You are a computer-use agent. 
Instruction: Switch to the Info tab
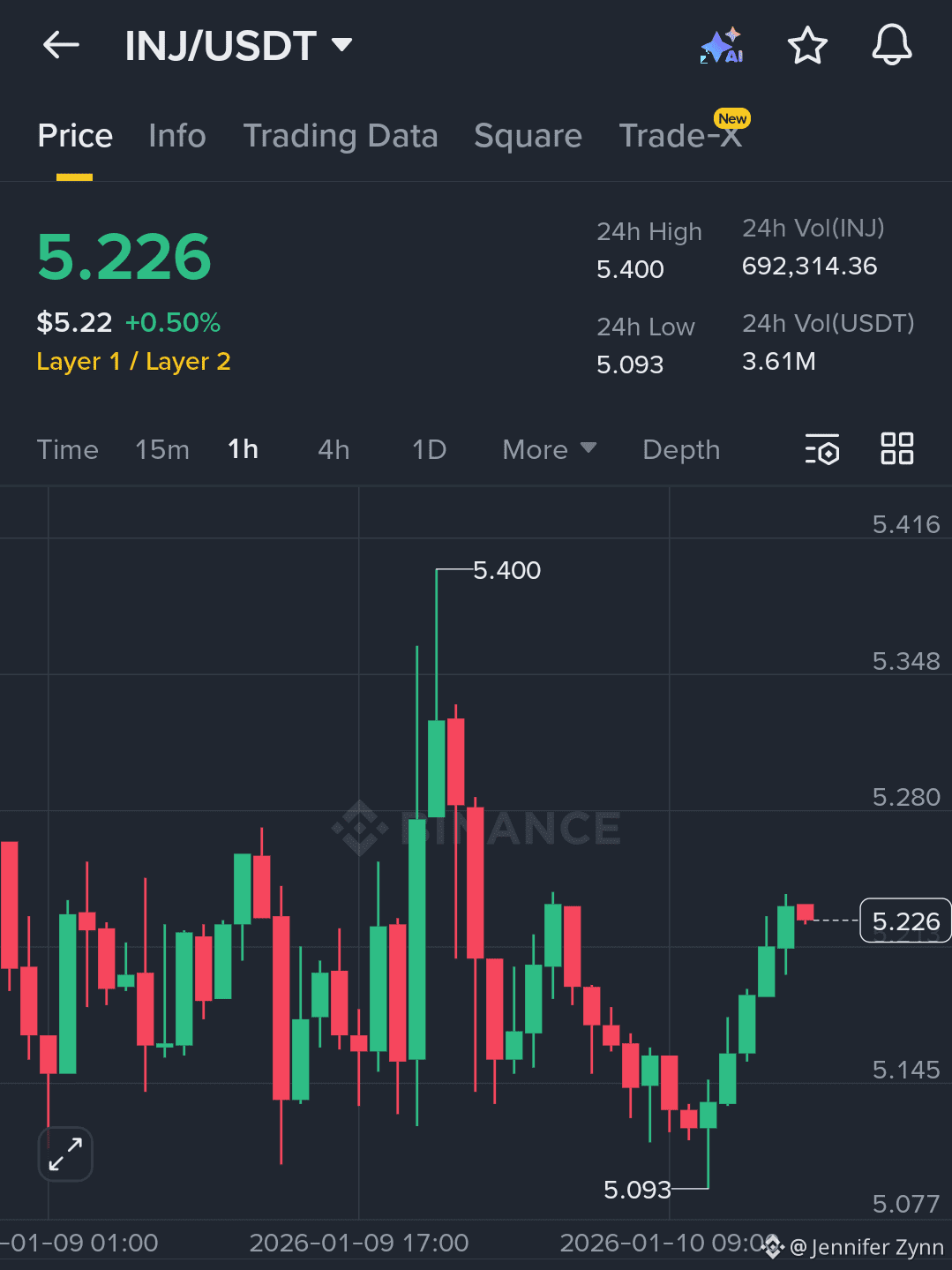(x=176, y=136)
